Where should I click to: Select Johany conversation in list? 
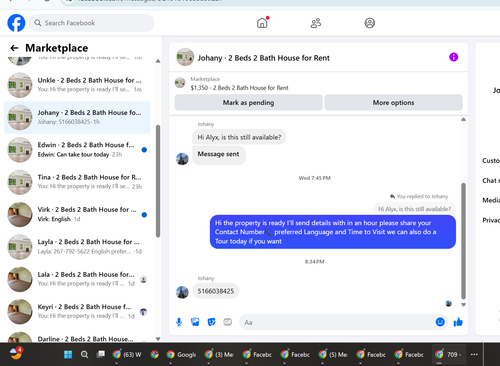tap(77, 117)
